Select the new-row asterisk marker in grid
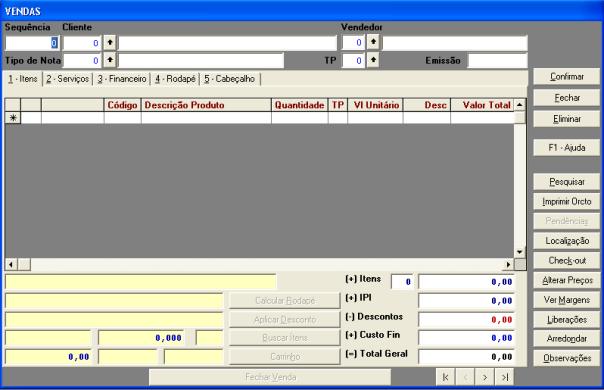The image size is (604, 390). (x=13, y=118)
